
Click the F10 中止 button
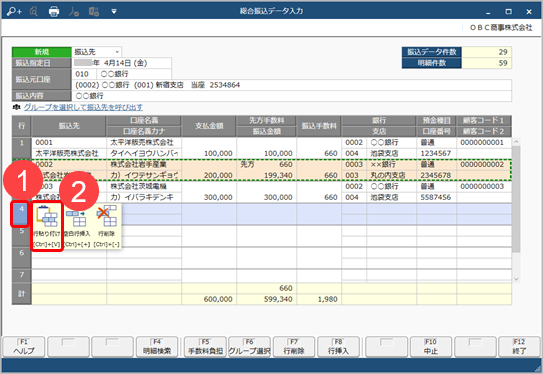coord(431,347)
